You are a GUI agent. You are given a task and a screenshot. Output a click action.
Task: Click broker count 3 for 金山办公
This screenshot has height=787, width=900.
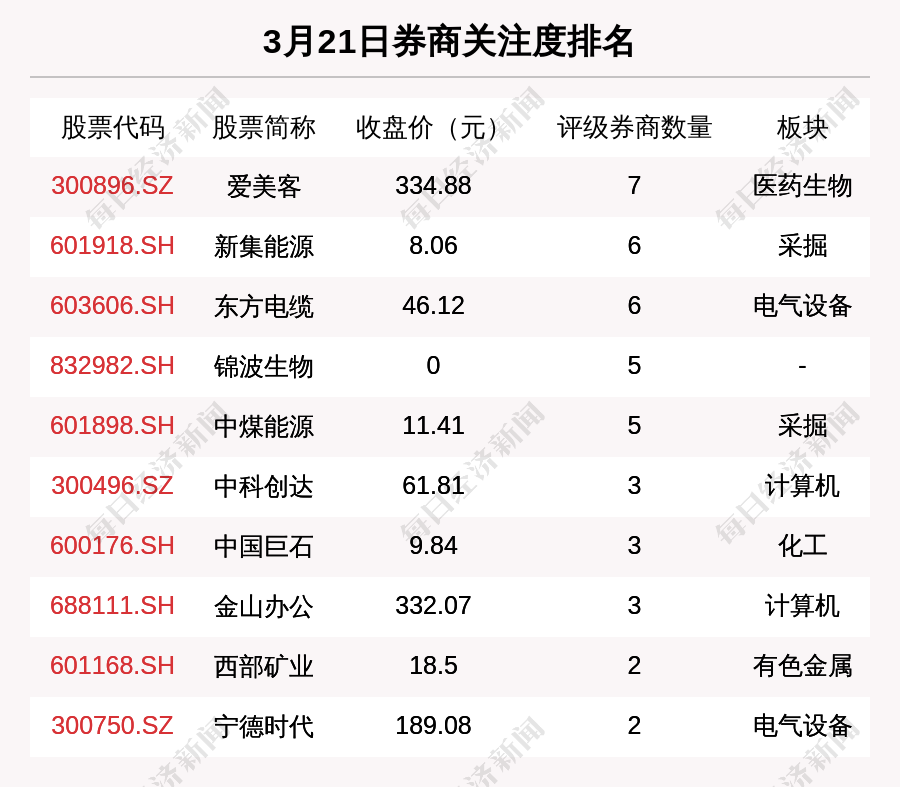(x=634, y=606)
